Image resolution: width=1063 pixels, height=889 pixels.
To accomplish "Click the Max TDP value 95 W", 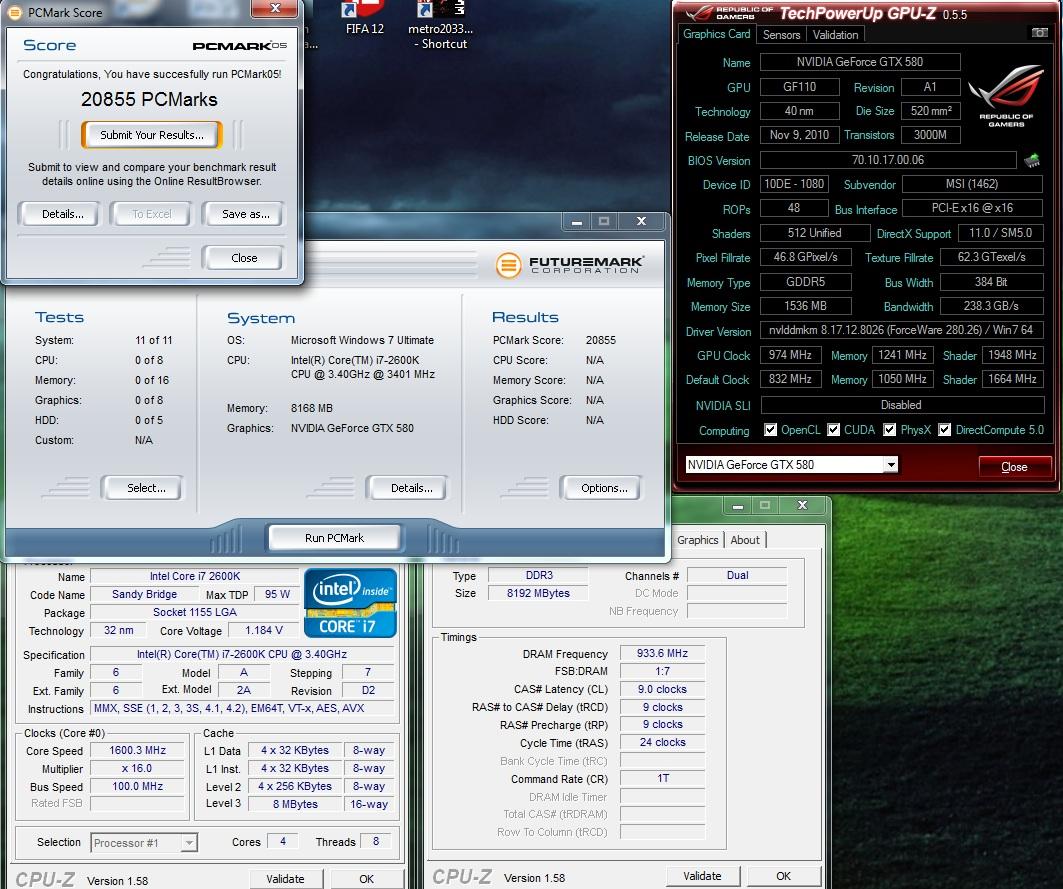I will [277, 594].
